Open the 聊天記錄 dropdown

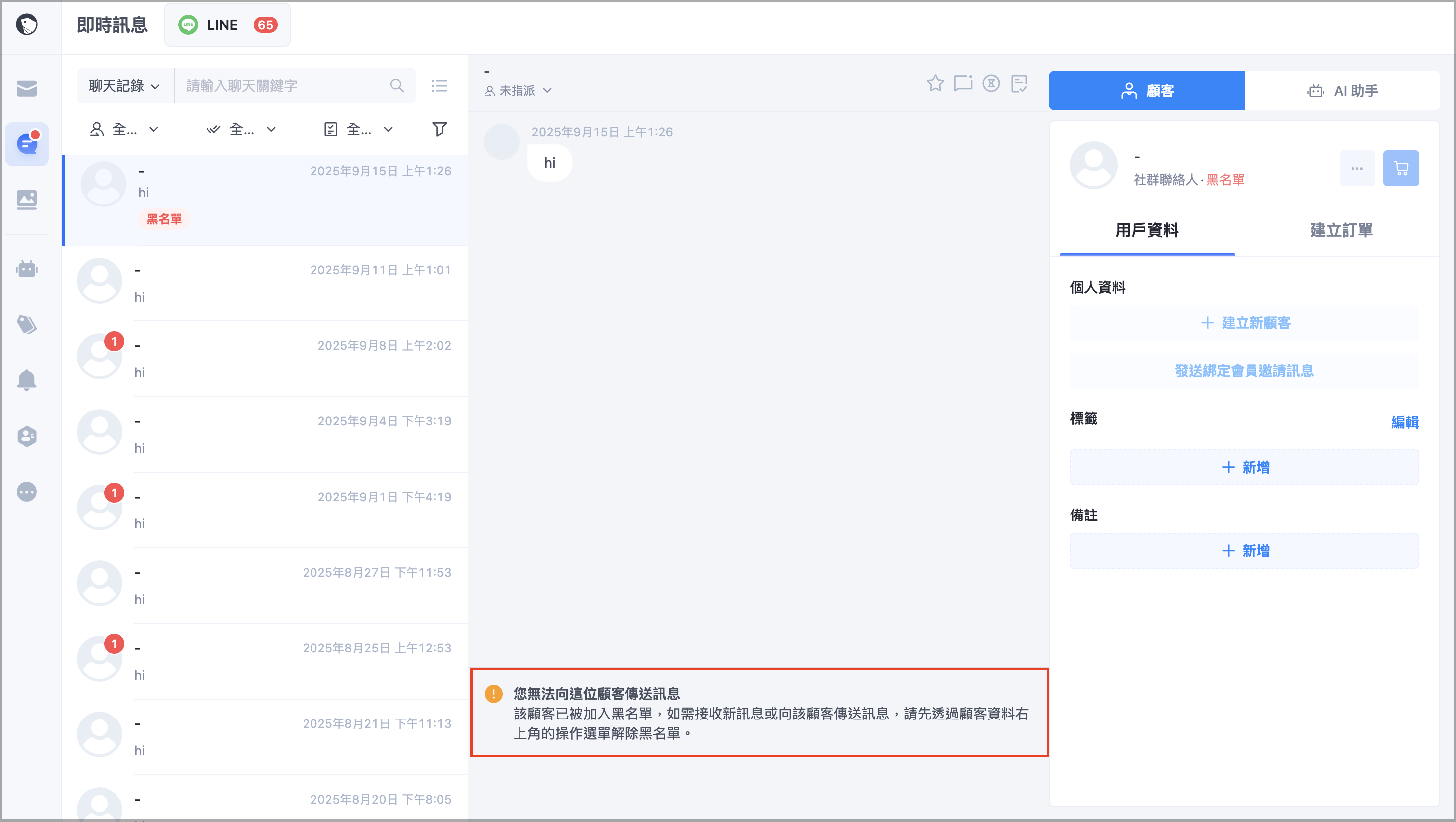(x=124, y=86)
